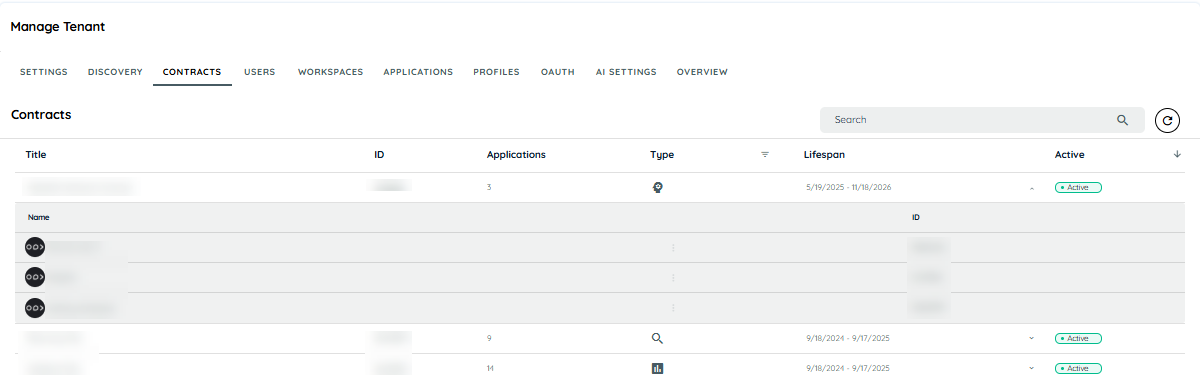Click the ID header in expanded subtable
This screenshot has height=383, width=1200.
click(916, 217)
